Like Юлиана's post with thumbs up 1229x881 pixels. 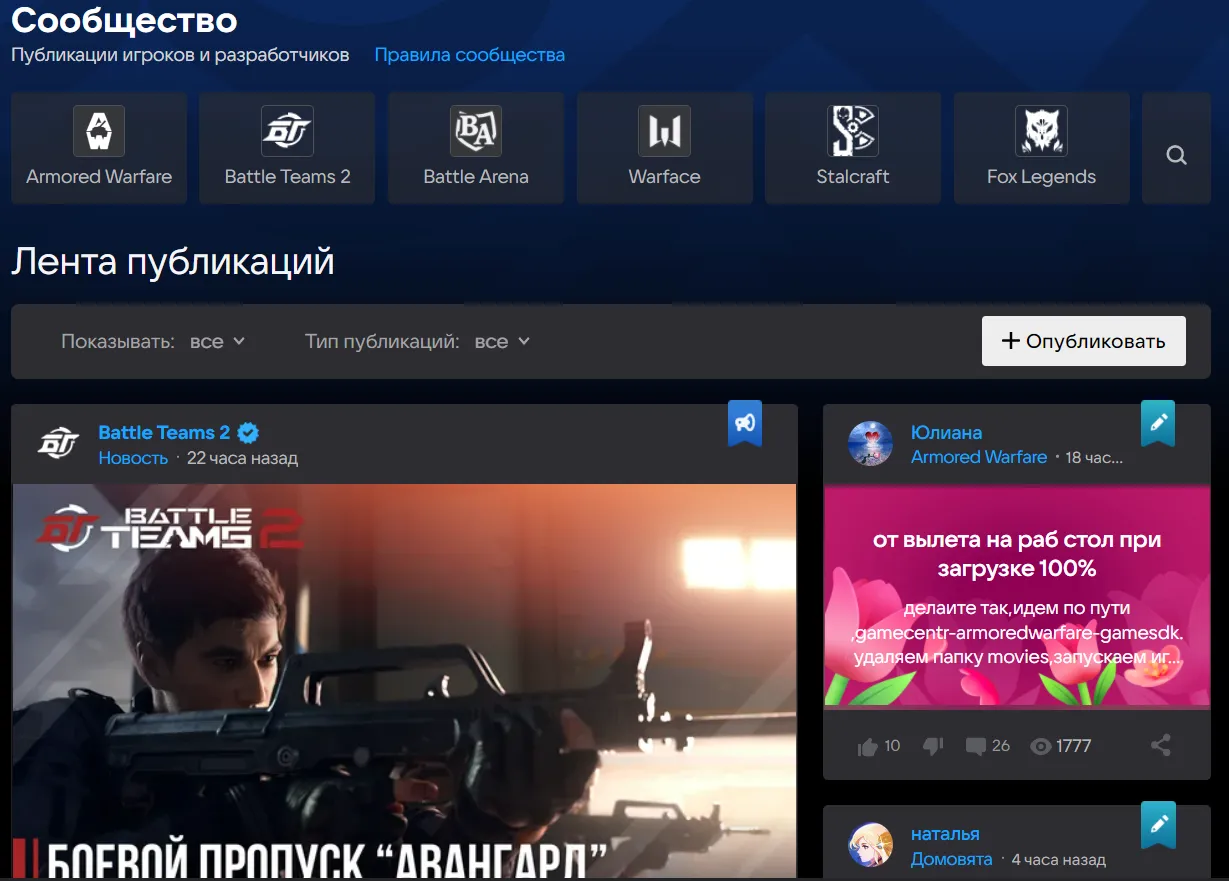tap(868, 746)
